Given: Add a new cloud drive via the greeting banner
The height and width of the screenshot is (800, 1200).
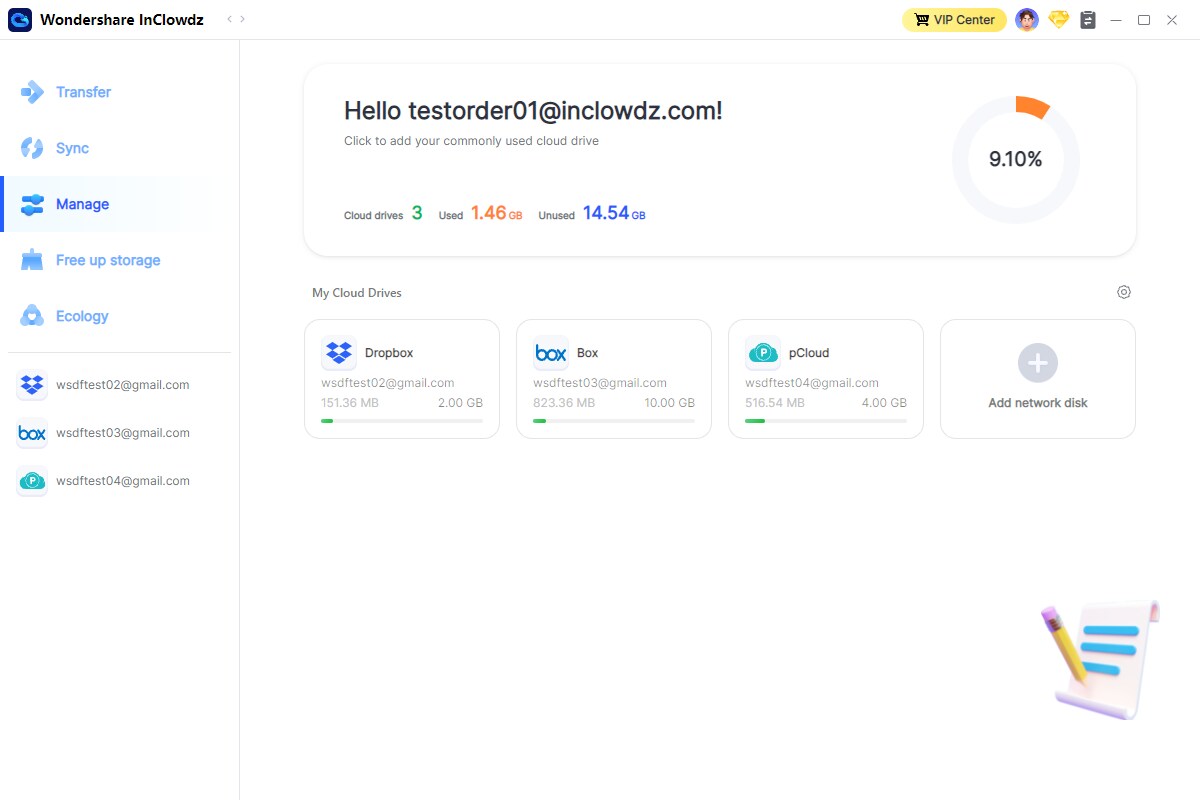Looking at the screenshot, I should point(471,141).
